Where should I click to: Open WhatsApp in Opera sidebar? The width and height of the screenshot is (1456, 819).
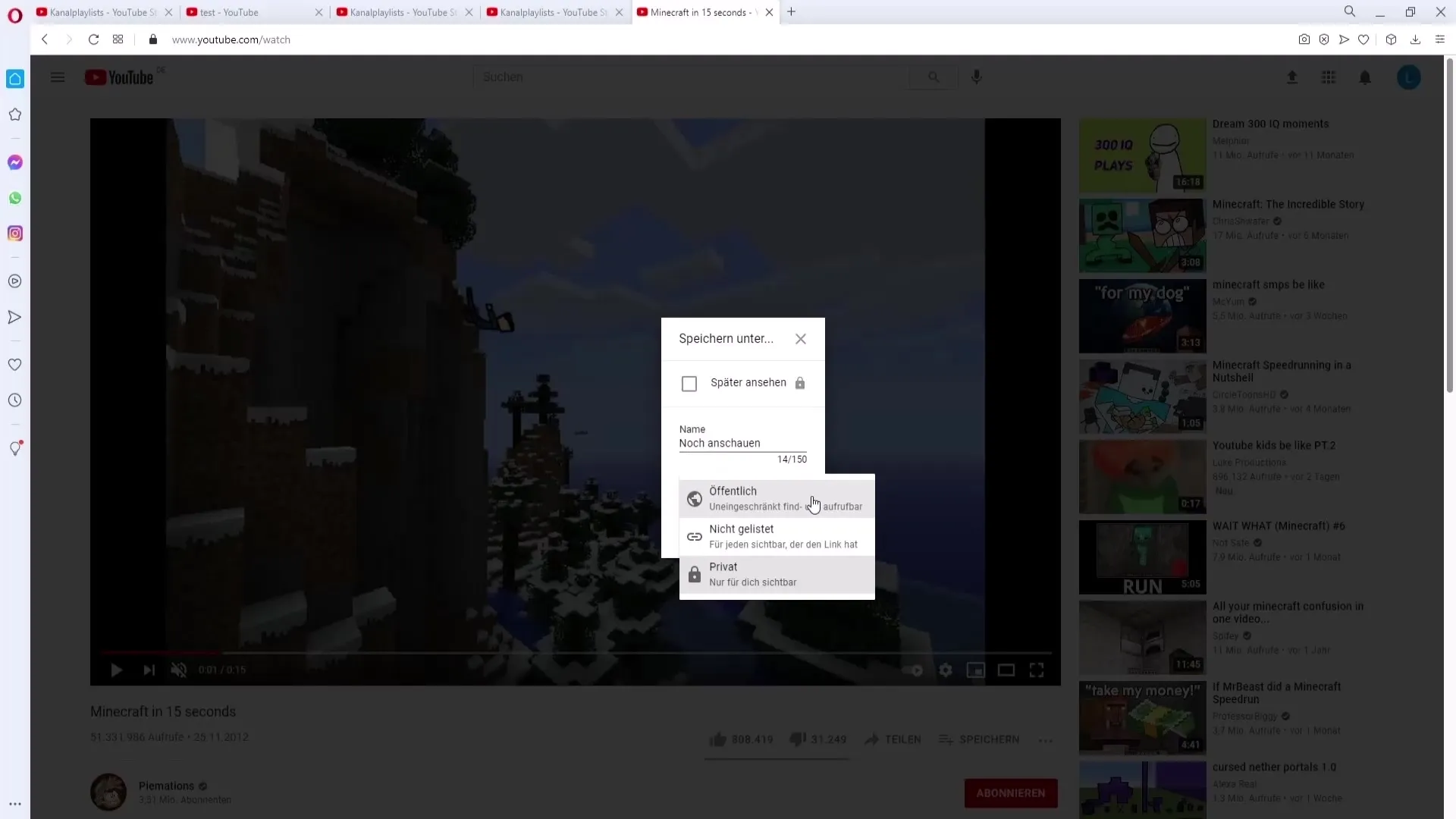point(15,198)
